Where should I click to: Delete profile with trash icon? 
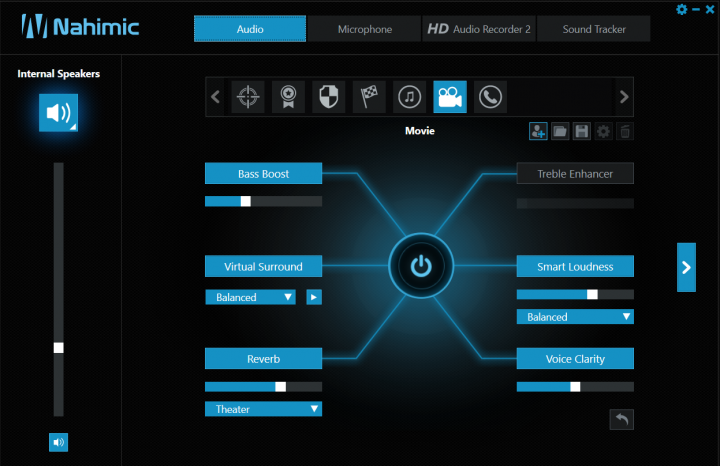625,131
